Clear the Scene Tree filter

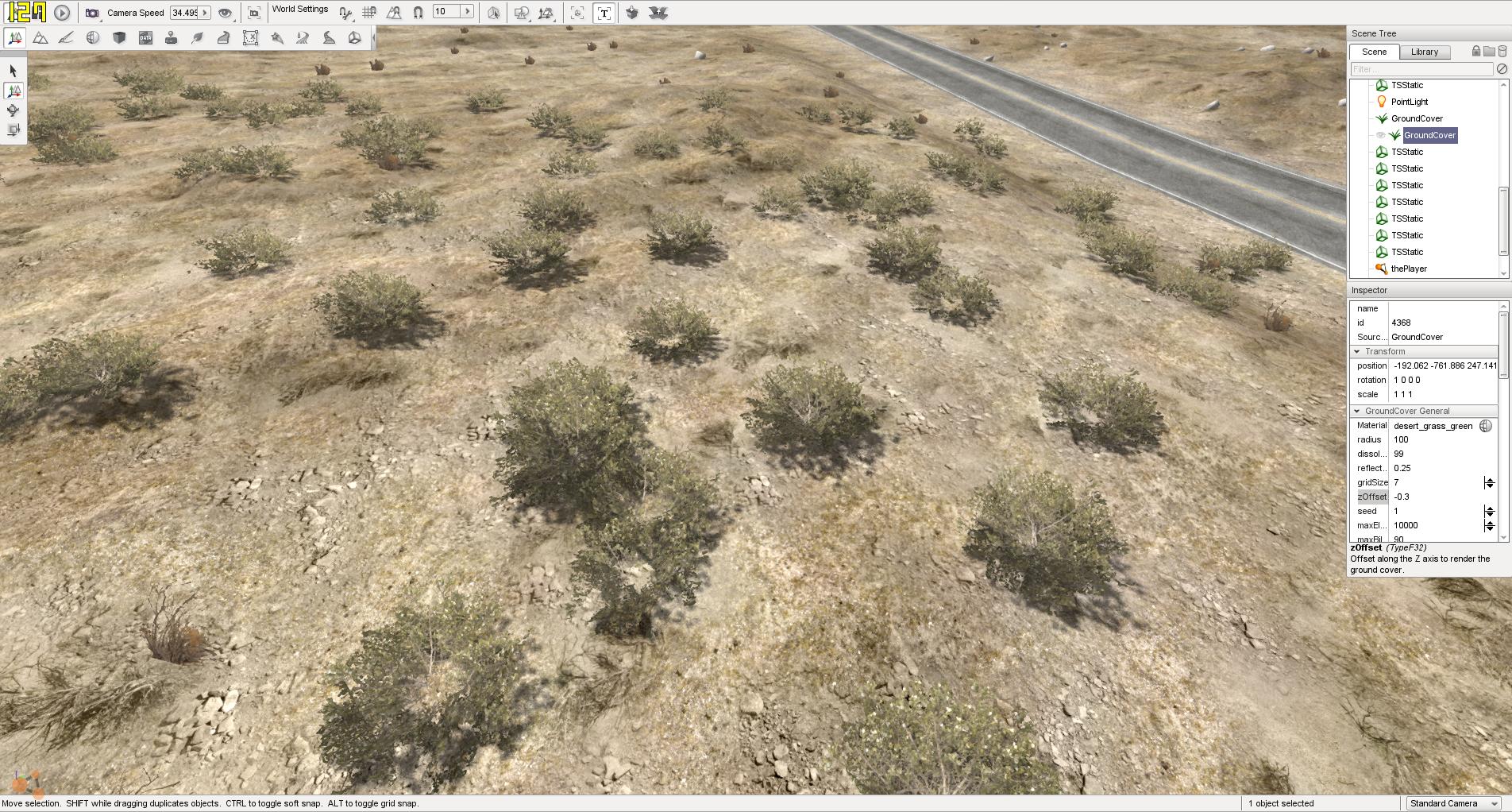point(1502,69)
